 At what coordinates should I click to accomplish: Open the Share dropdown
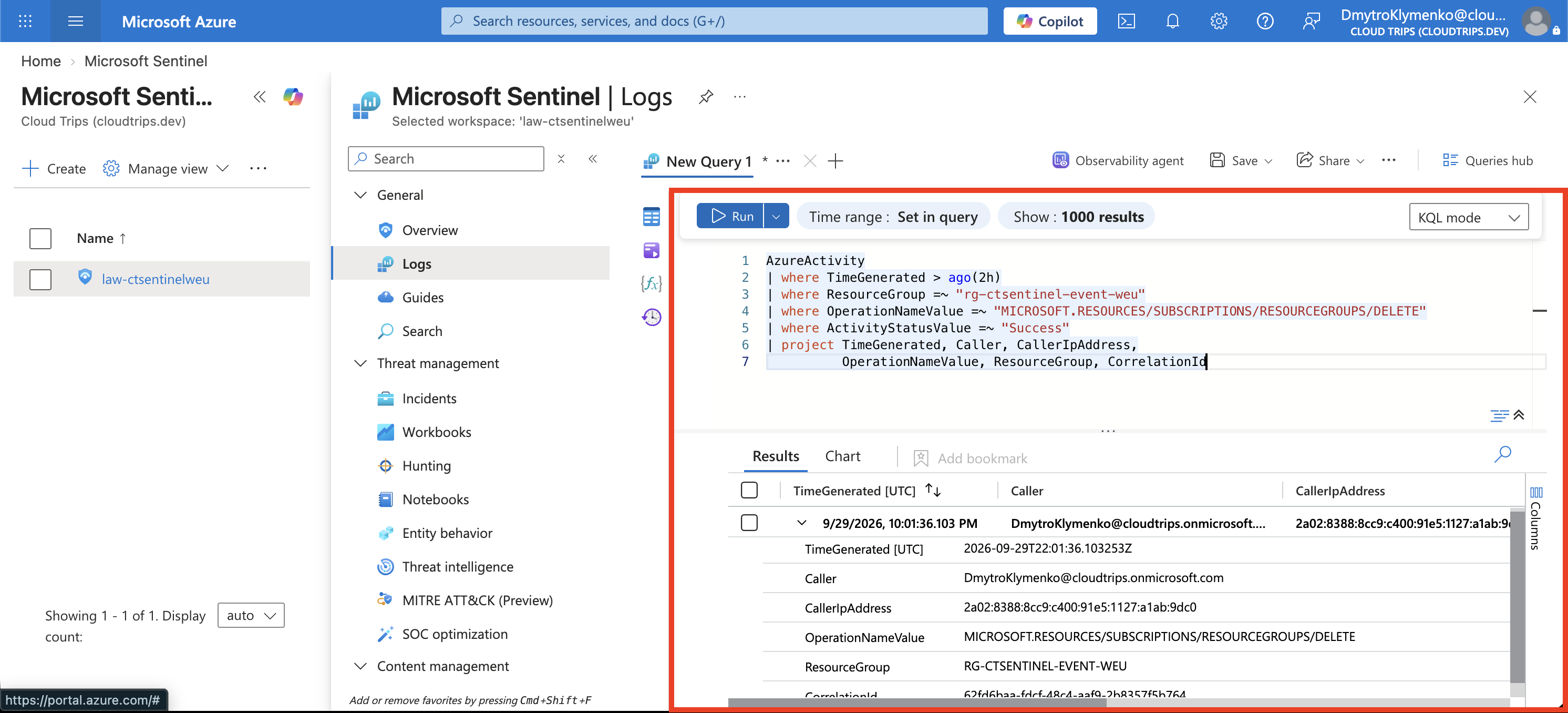[x=1330, y=161]
